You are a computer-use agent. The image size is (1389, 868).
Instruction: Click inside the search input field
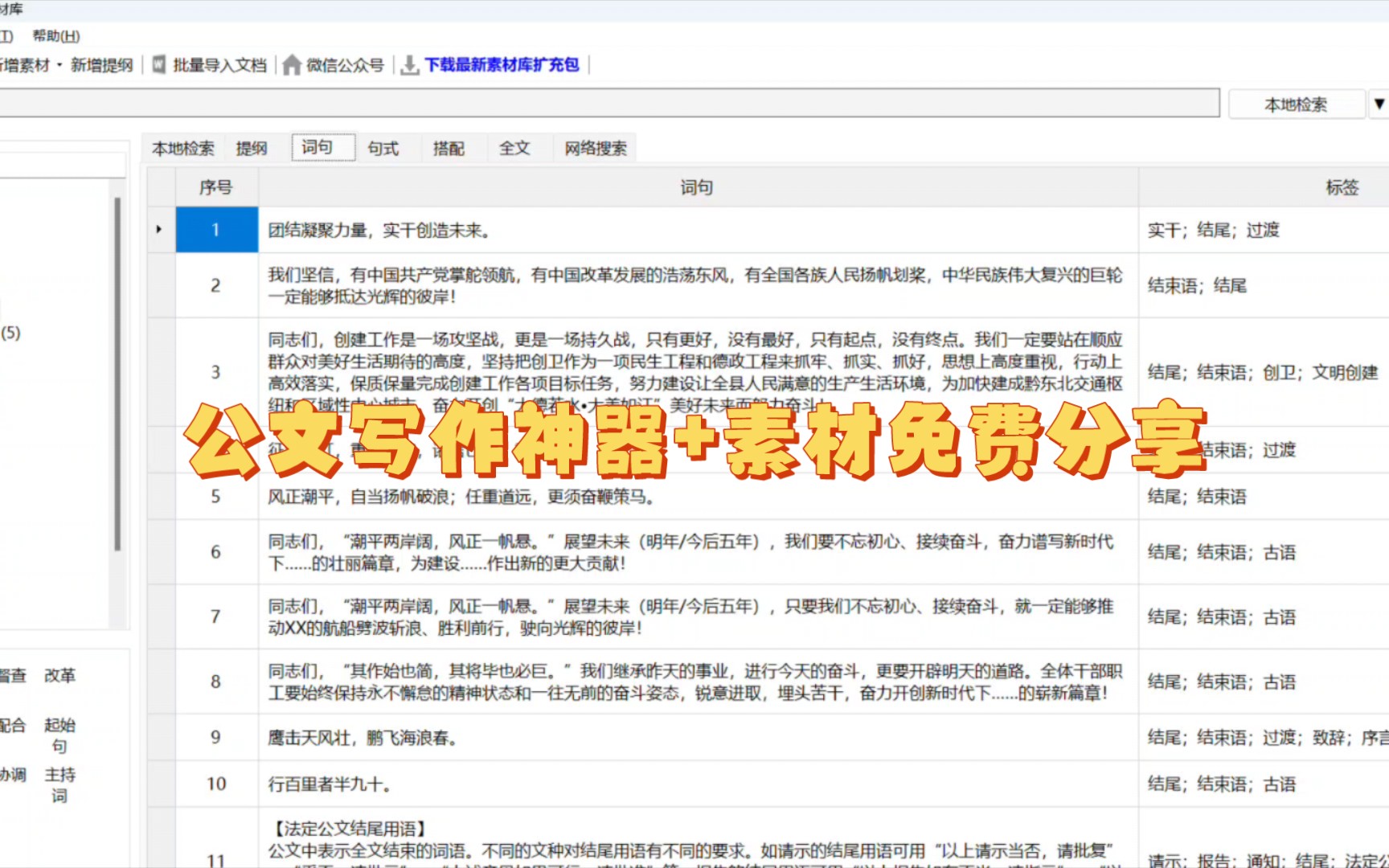(x=609, y=103)
